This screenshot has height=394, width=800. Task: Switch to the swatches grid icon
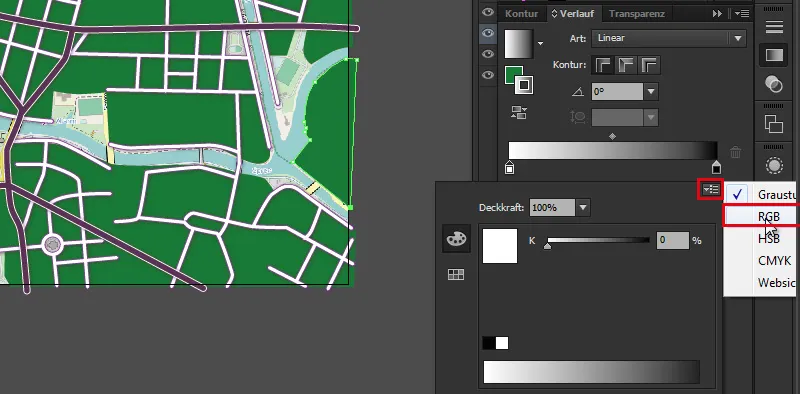coord(456,275)
